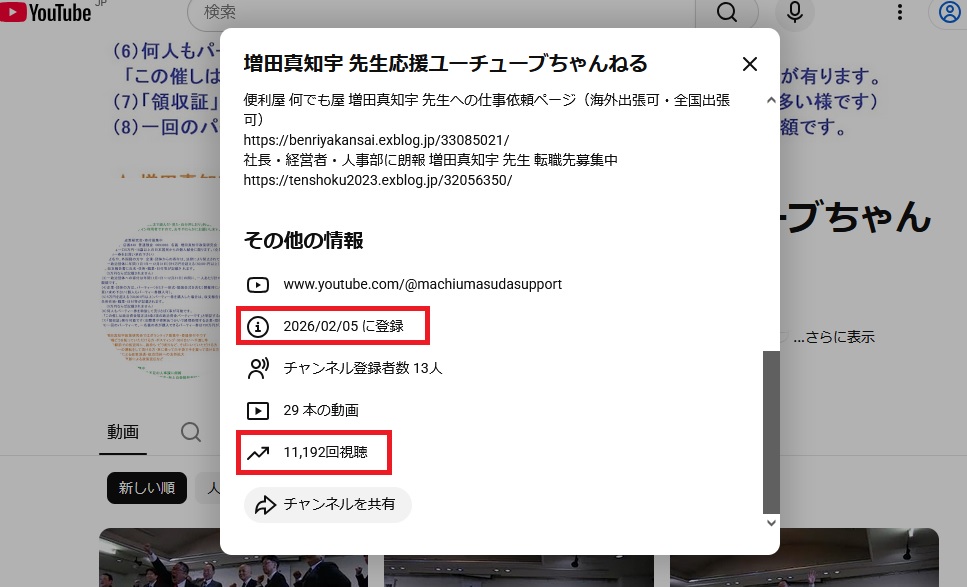The image size is (967, 587).
Task: Click the www.youtube.com/@machiumasudasupport channel URL
Action: pos(422,284)
